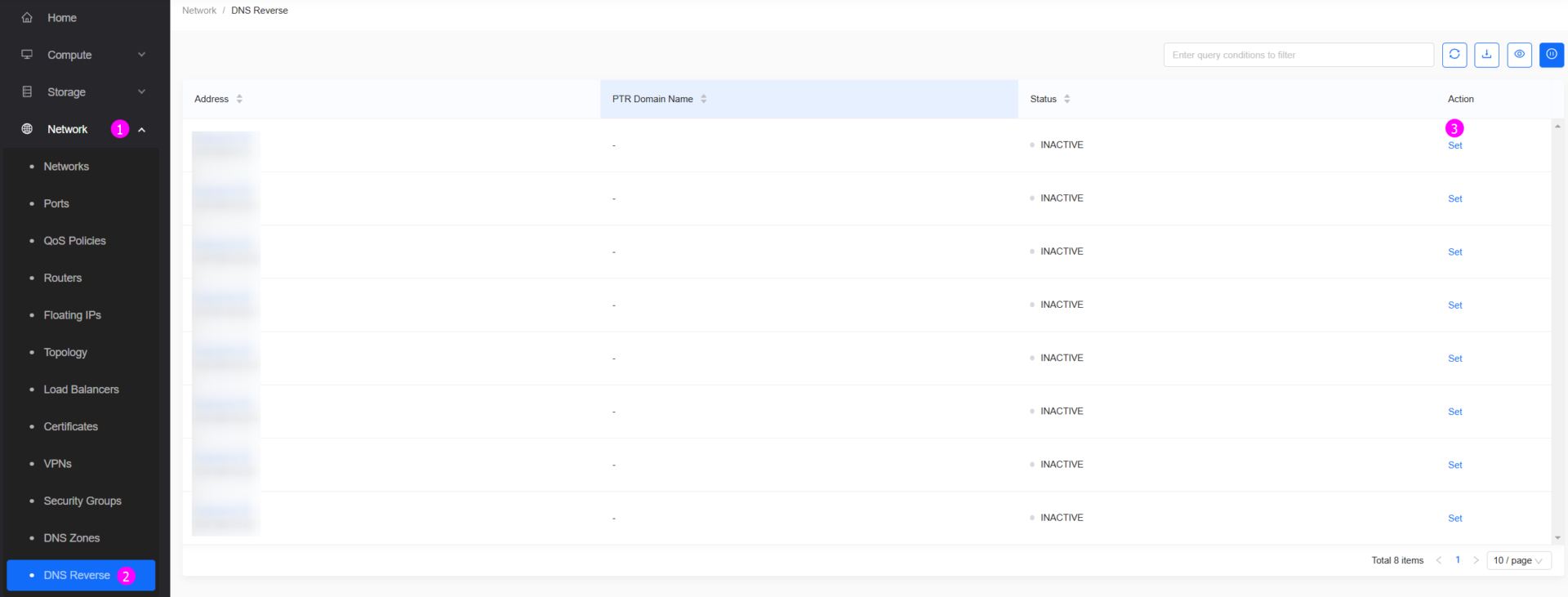
Task: Sort table by Status column
Action: [x=1067, y=99]
